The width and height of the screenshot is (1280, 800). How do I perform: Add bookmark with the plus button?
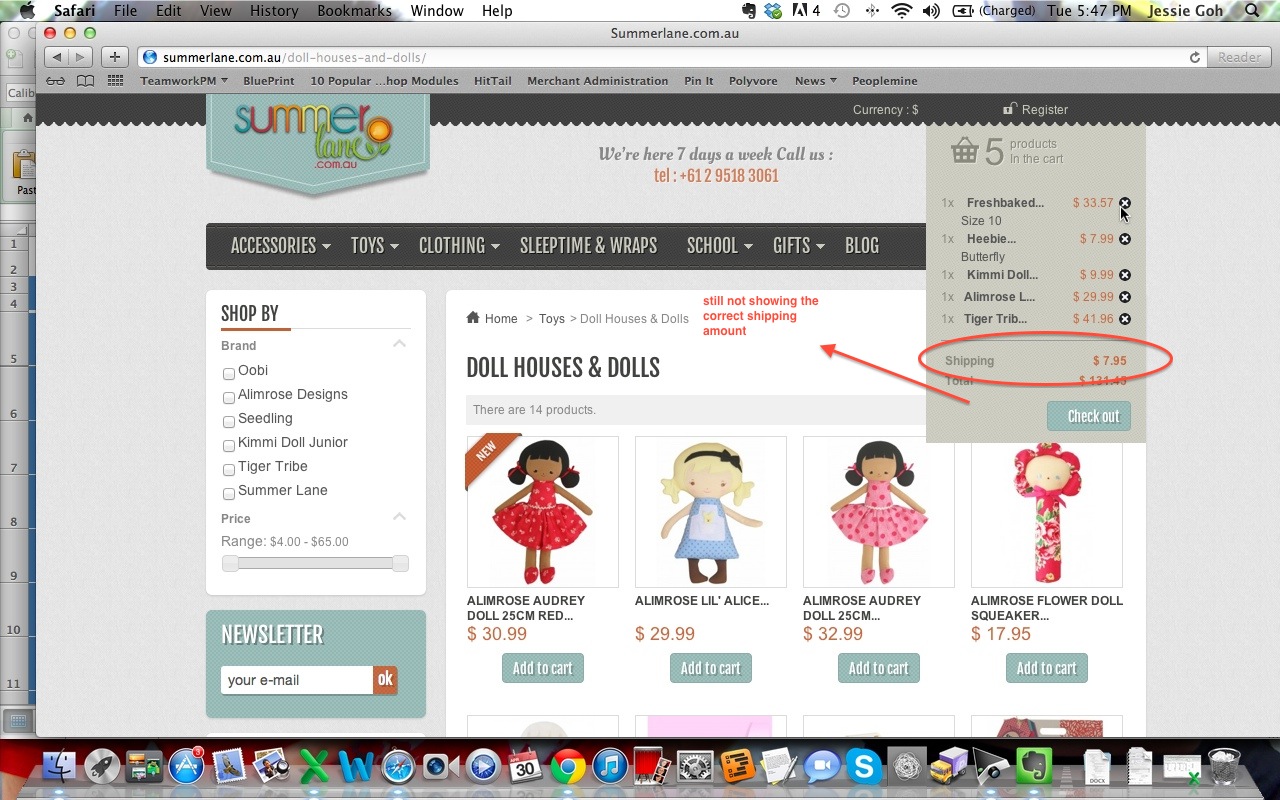(x=115, y=57)
